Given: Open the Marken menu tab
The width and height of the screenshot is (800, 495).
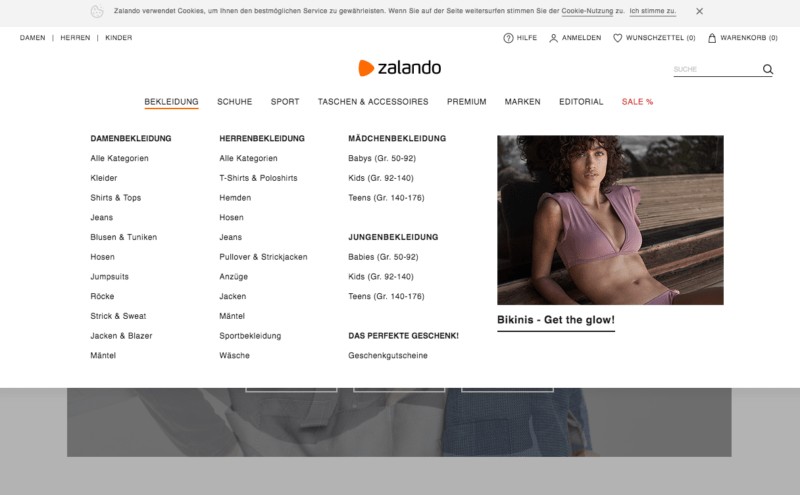Looking at the screenshot, I should tap(522, 102).
